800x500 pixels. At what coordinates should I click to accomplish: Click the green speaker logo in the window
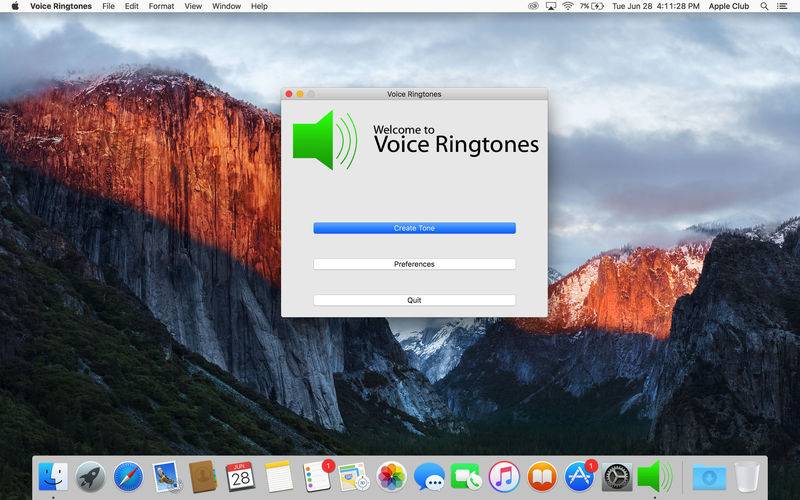[x=326, y=140]
